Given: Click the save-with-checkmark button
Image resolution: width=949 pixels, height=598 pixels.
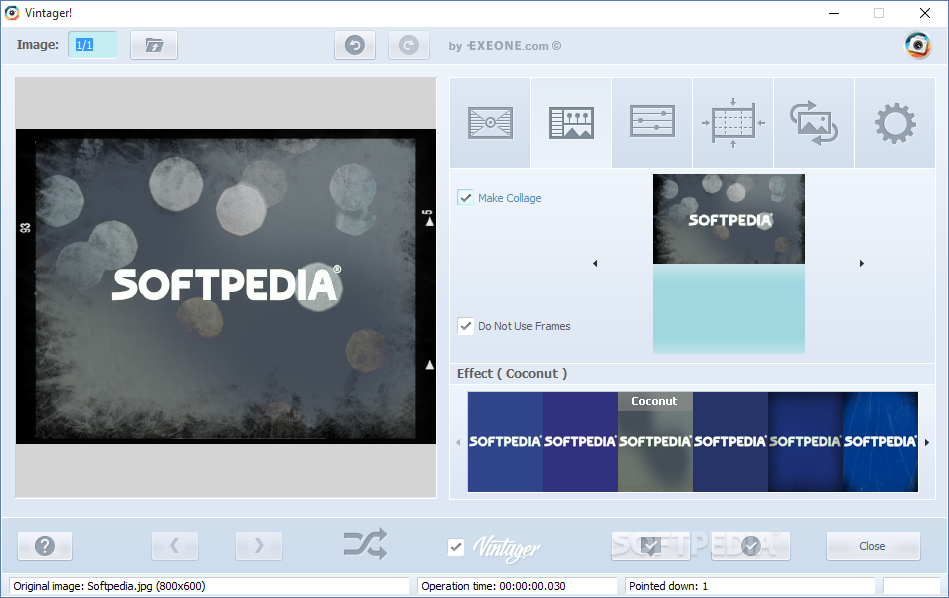Looking at the screenshot, I should pos(651,546).
